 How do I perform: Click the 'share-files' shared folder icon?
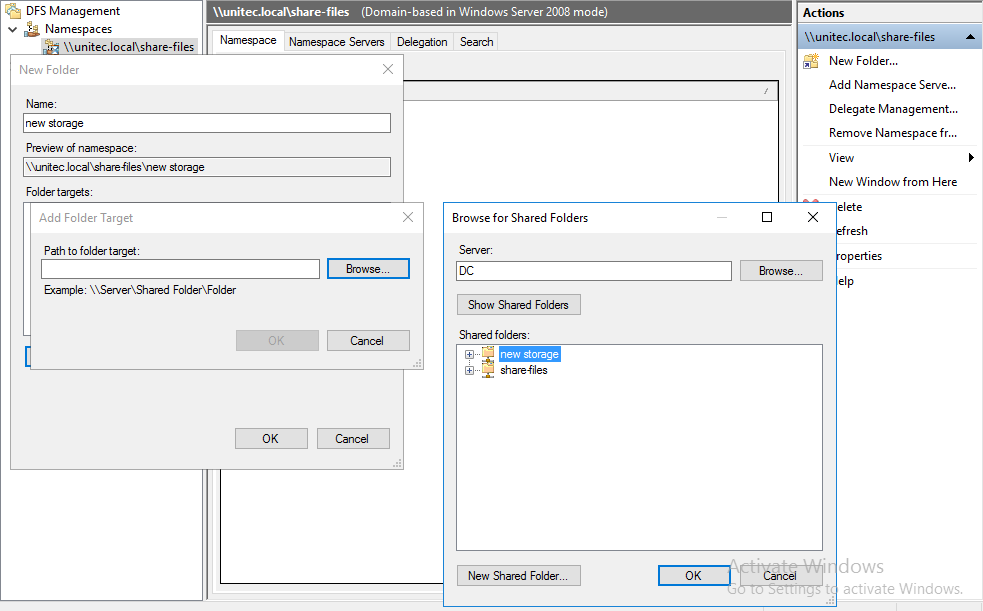pos(488,370)
